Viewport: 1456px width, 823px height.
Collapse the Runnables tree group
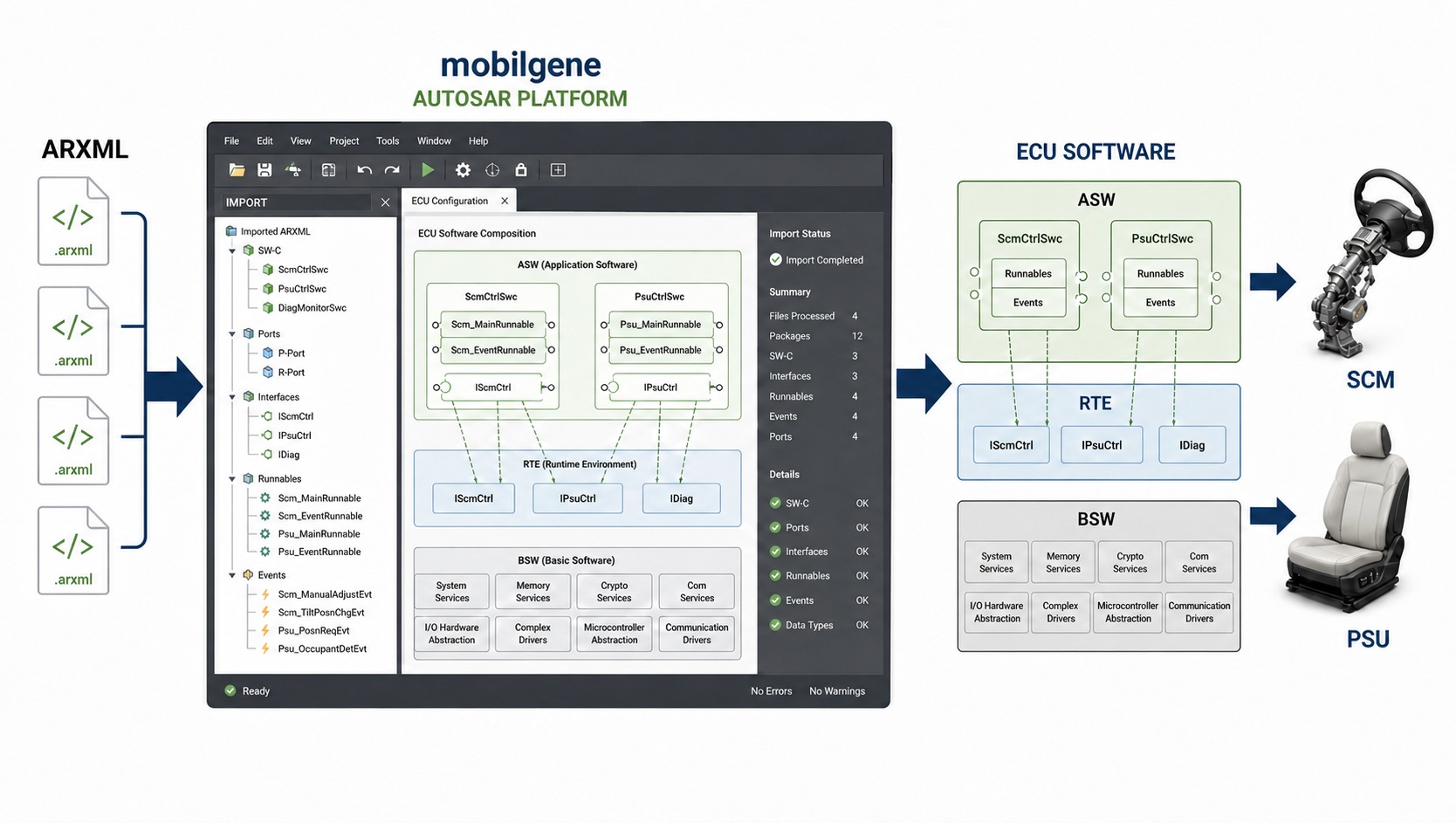[x=232, y=479]
